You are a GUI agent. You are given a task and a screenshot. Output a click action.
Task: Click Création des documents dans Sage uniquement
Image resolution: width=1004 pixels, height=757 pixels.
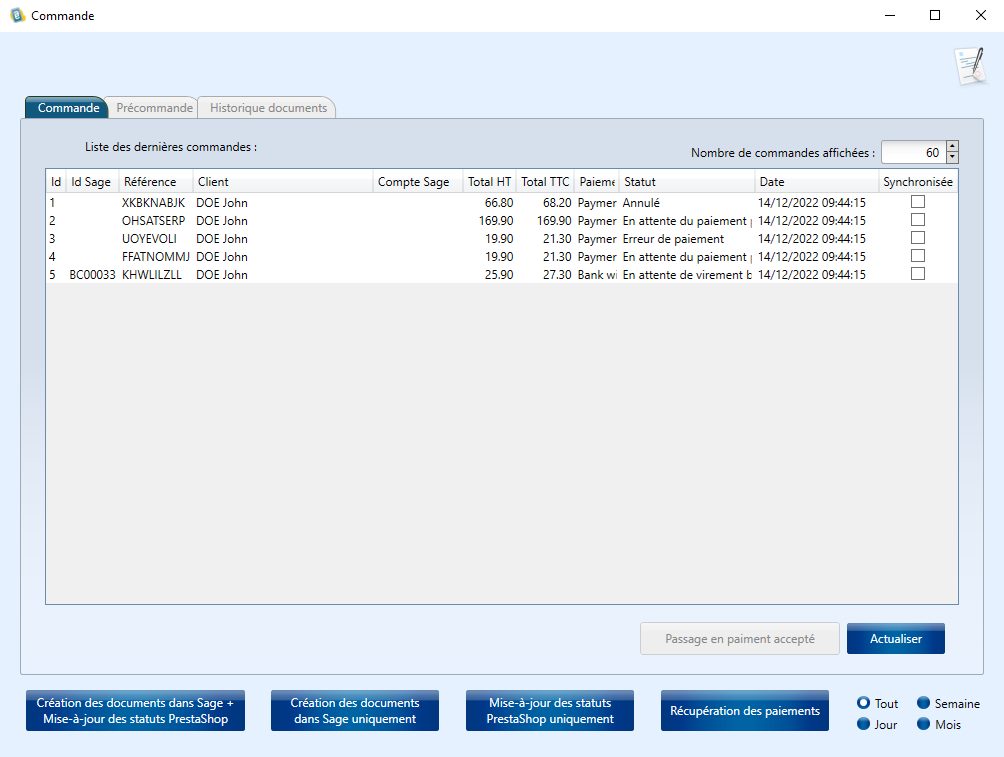(354, 710)
